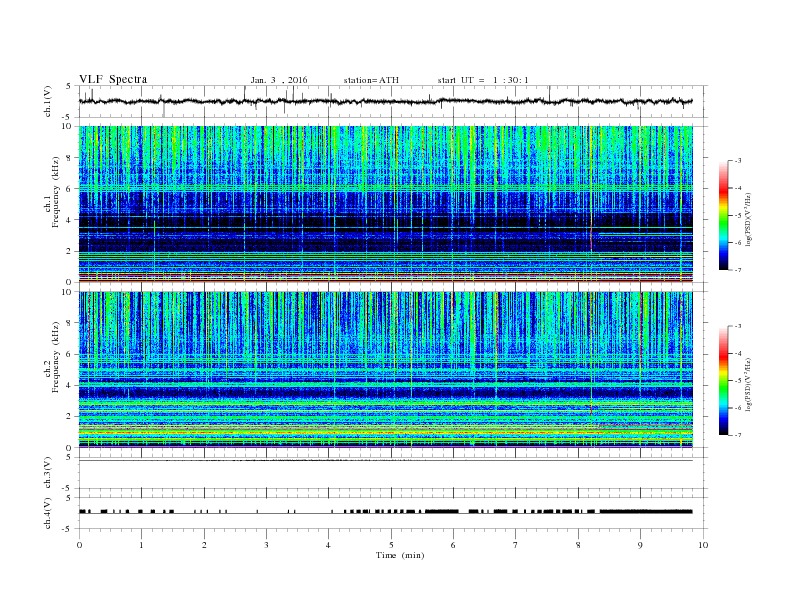Click the 'ch.3(V)' axis label
Viewport: 792px width, 612px height.
pyautogui.click(x=48, y=473)
